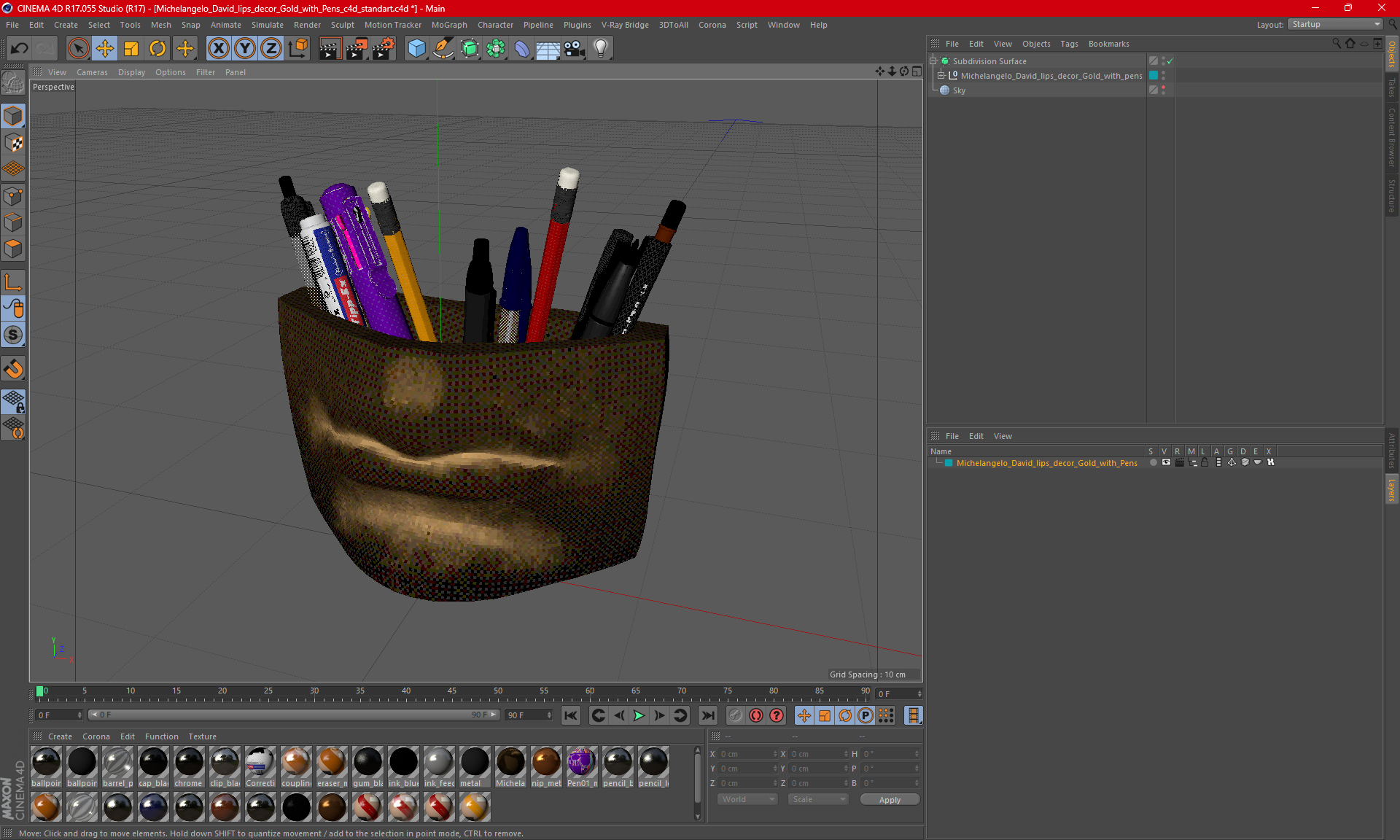The width and height of the screenshot is (1400, 840).
Task: Open the Array modeling objects icon
Action: click(x=496, y=49)
